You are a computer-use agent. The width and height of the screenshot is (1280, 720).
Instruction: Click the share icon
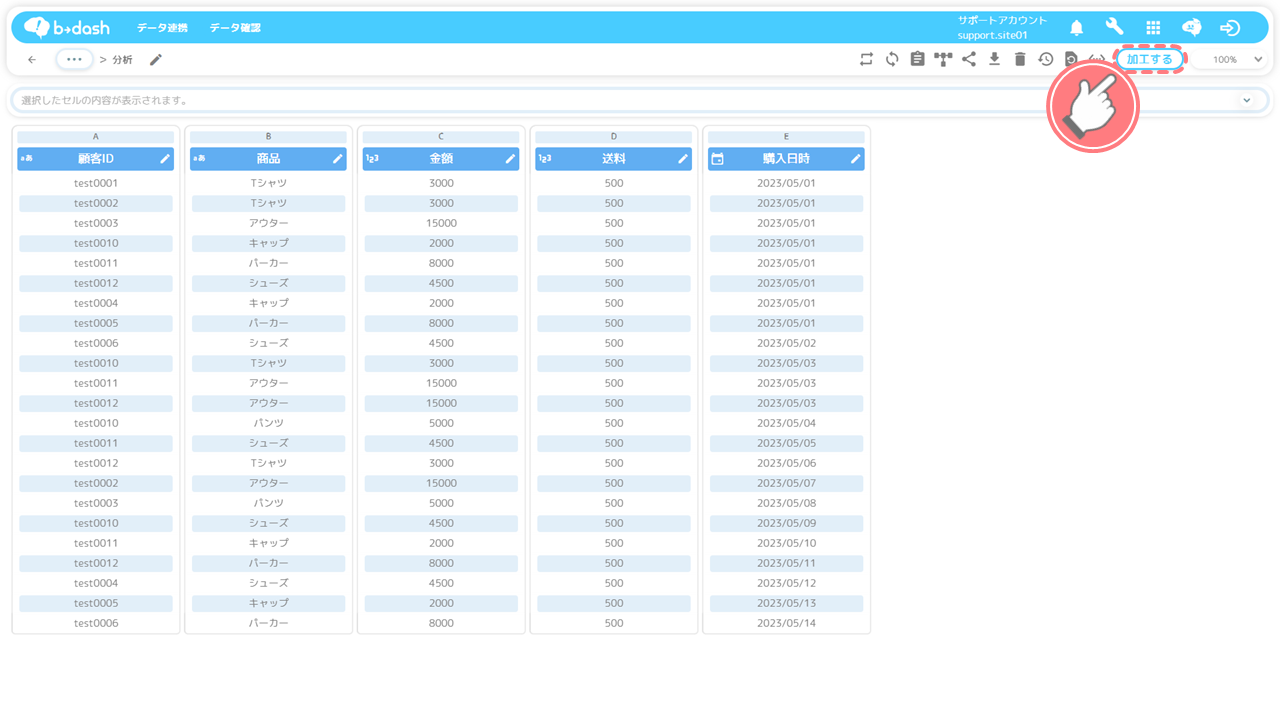click(969, 60)
